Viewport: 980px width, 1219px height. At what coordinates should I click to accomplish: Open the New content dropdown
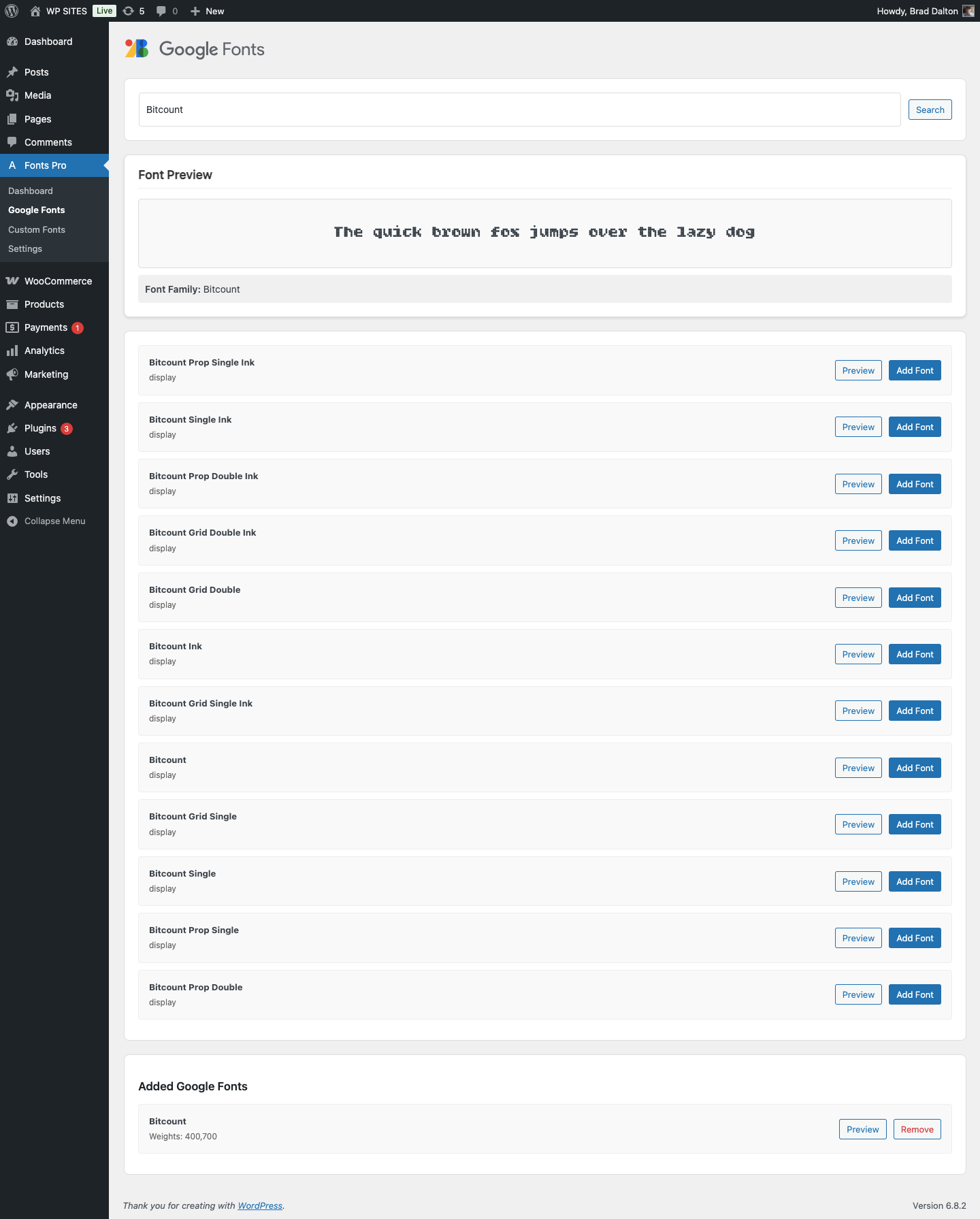208,11
